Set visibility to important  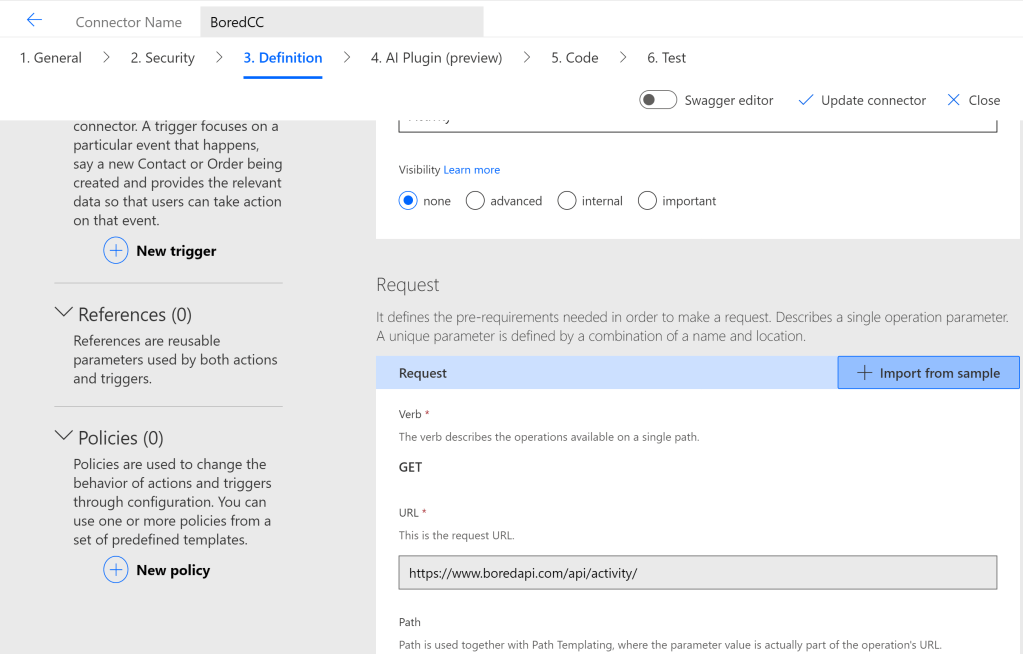(647, 201)
